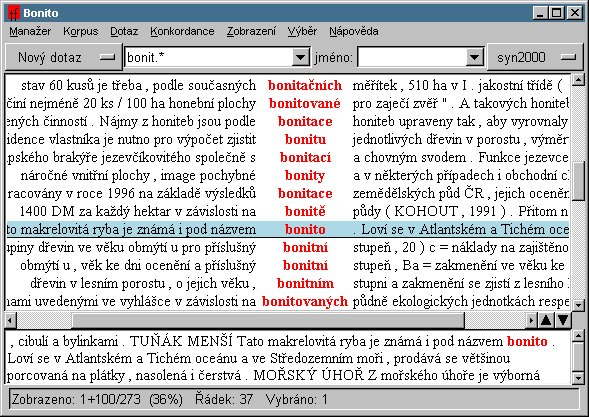The image size is (589, 417).
Task: Focus the query field containing bonit.*
Action: 208,57
